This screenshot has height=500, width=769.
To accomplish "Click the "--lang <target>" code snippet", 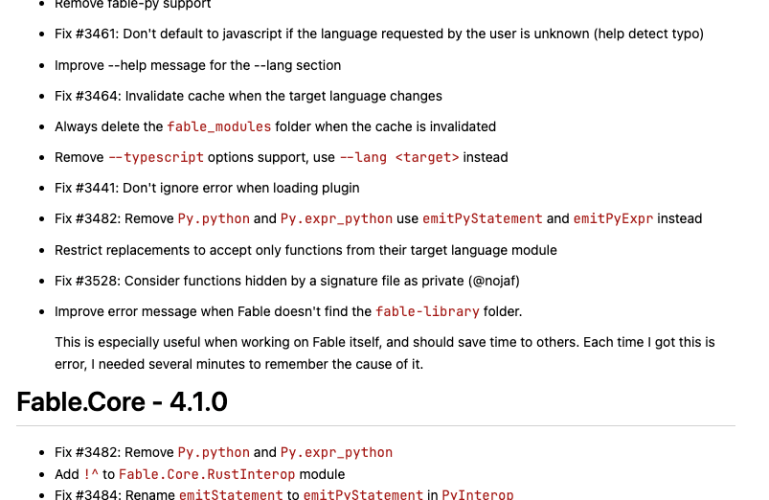I will coord(399,157).
